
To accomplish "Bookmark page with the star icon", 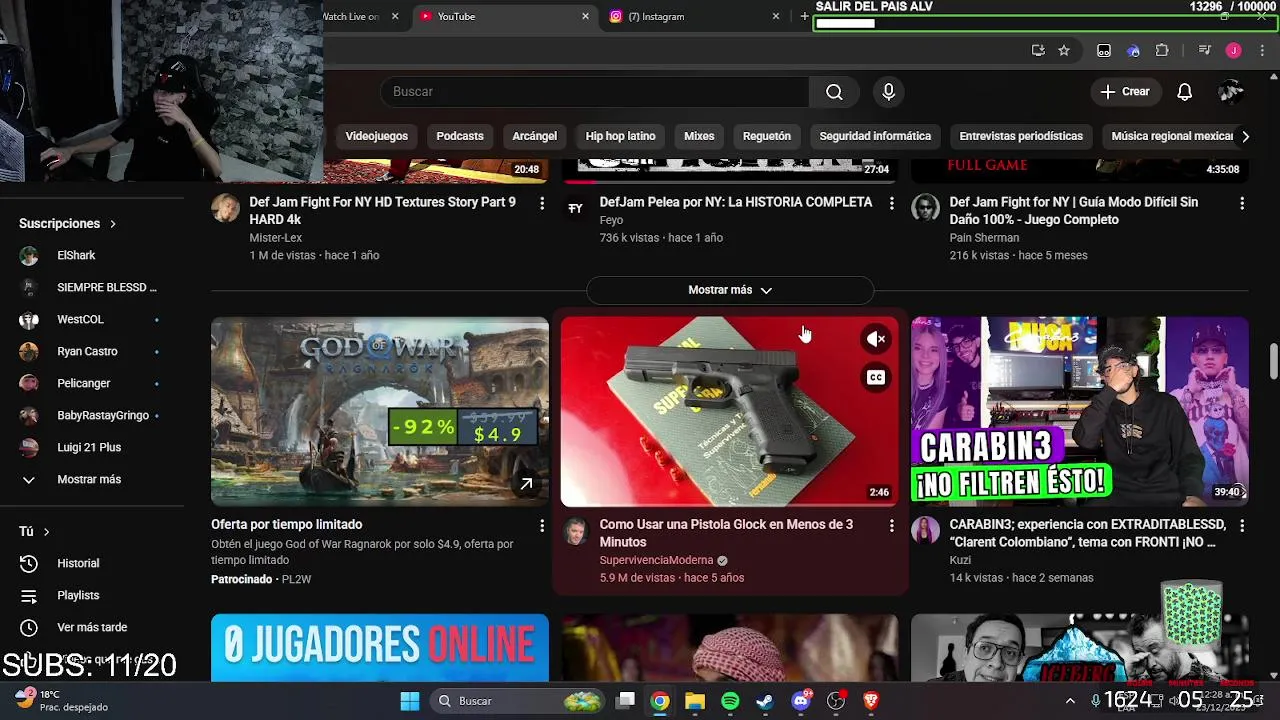I will click(x=1064, y=51).
